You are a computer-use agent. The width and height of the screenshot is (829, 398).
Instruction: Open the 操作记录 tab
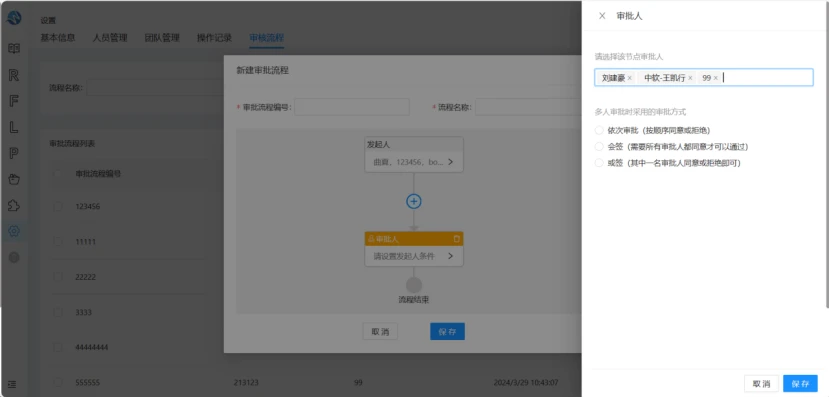[x=214, y=38]
